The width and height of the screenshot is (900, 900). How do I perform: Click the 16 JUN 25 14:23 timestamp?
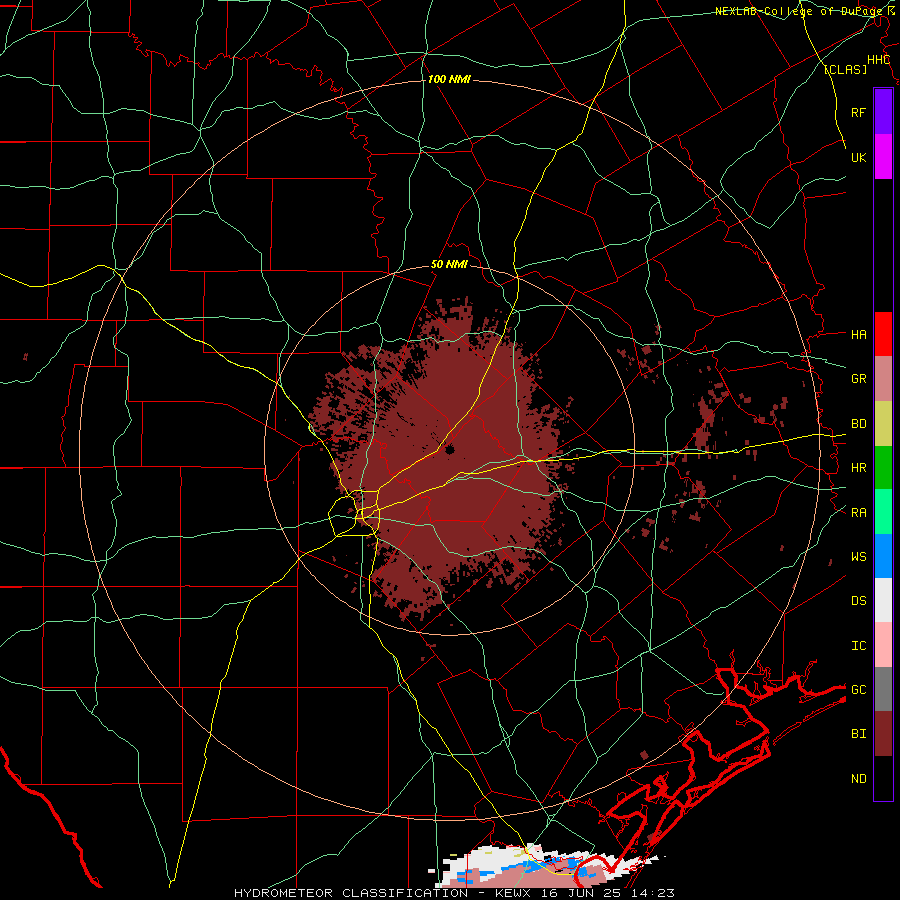tap(608, 893)
